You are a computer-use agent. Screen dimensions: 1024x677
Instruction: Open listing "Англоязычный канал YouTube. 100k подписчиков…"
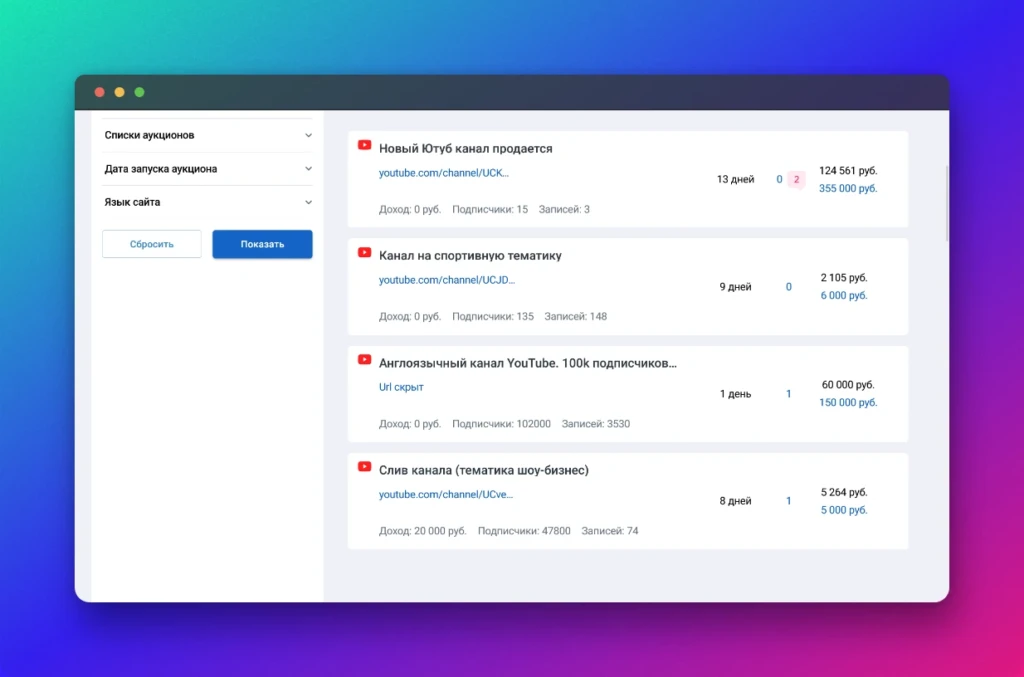(x=528, y=363)
